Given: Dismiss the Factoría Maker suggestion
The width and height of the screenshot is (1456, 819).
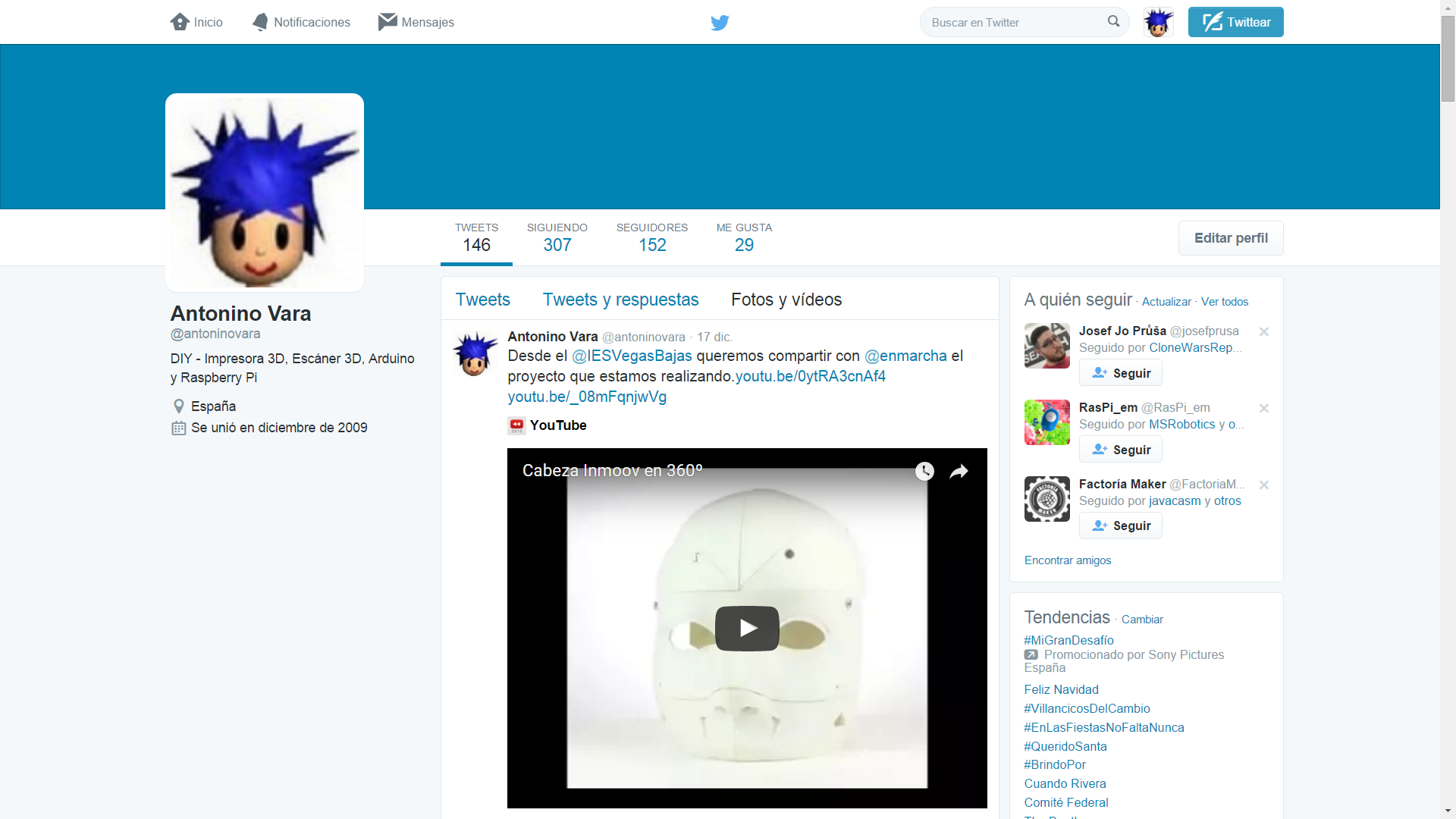Looking at the screenshot, I should click(1264, 485).
